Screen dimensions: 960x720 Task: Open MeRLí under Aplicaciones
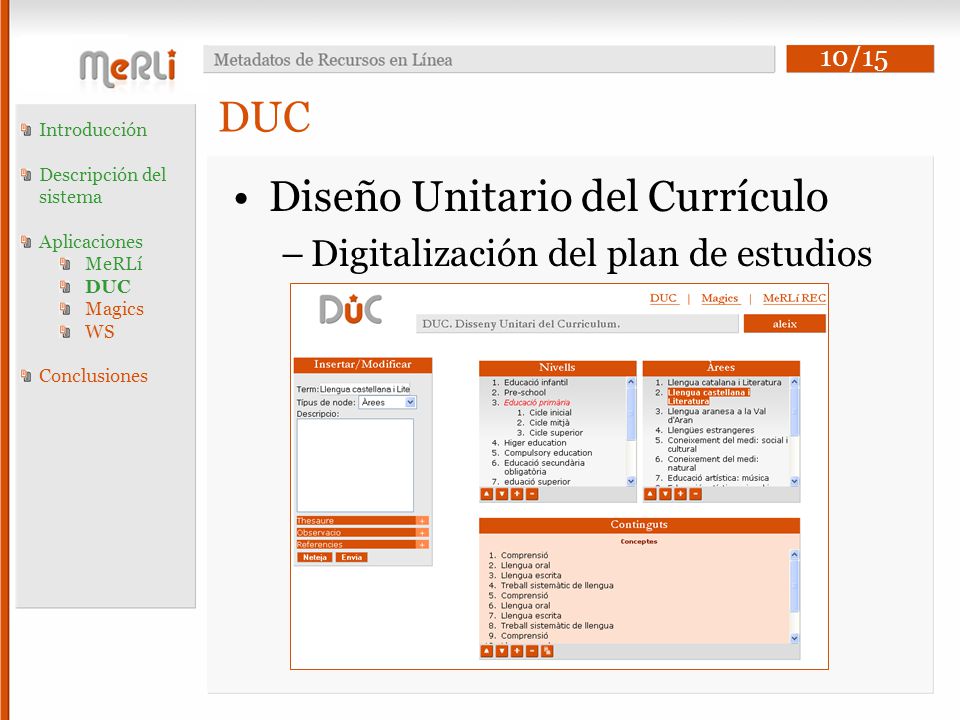coord(114,264)
